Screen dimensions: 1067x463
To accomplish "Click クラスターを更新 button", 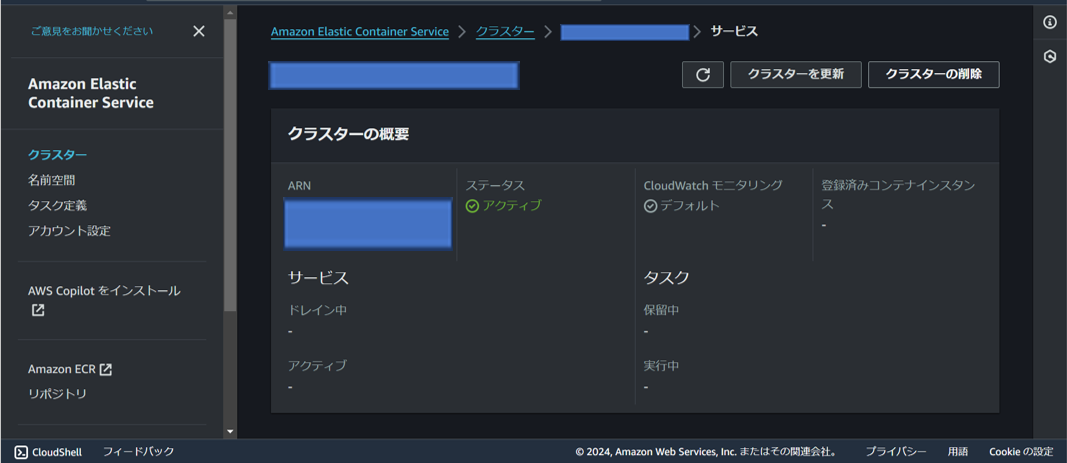I will click(795, 75).
